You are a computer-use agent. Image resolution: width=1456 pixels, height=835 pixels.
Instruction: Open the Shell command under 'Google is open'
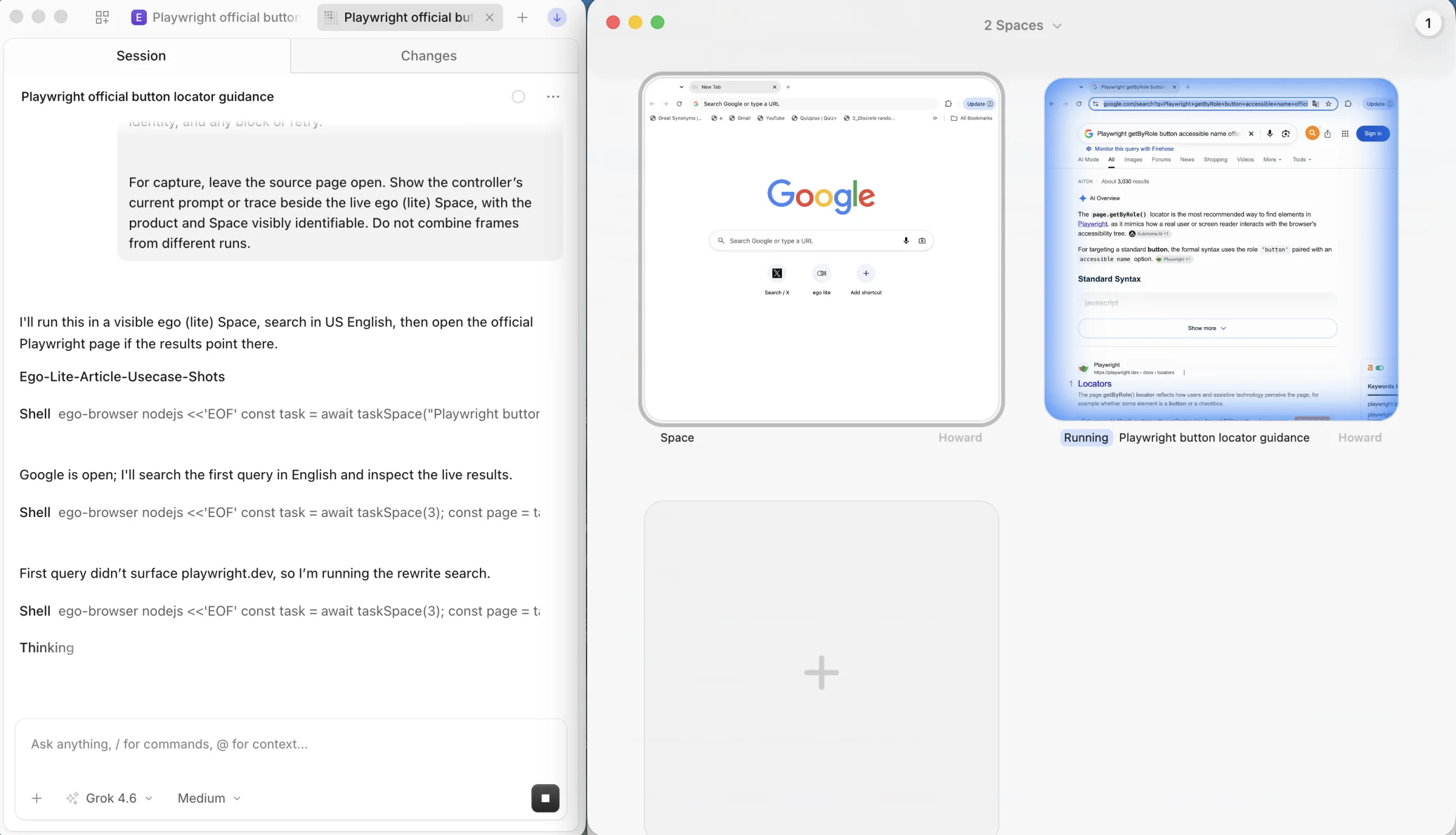(279, 513)
